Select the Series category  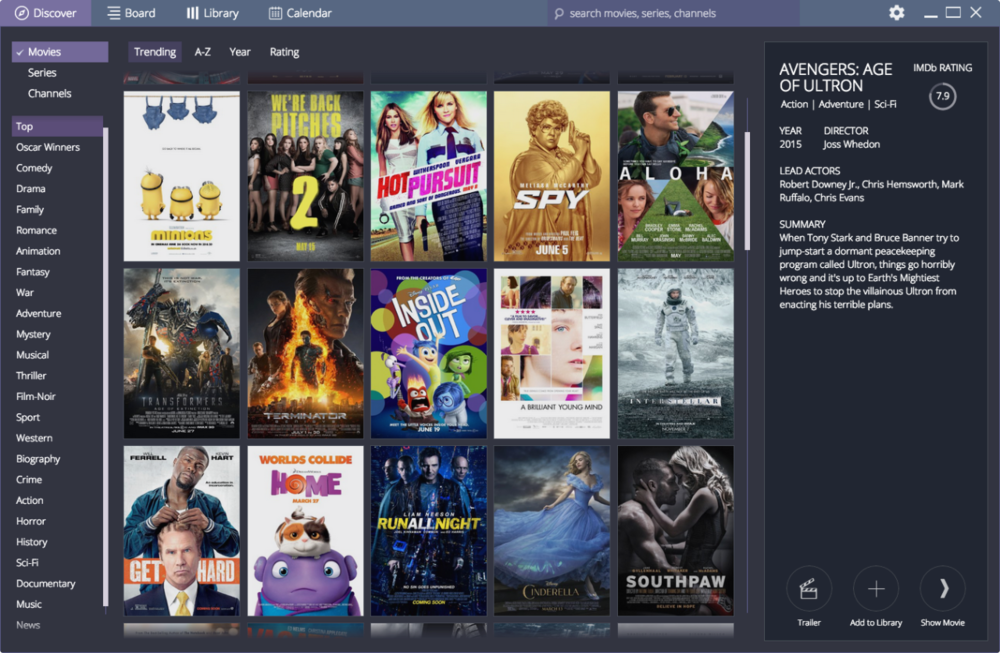click(42, 73)
